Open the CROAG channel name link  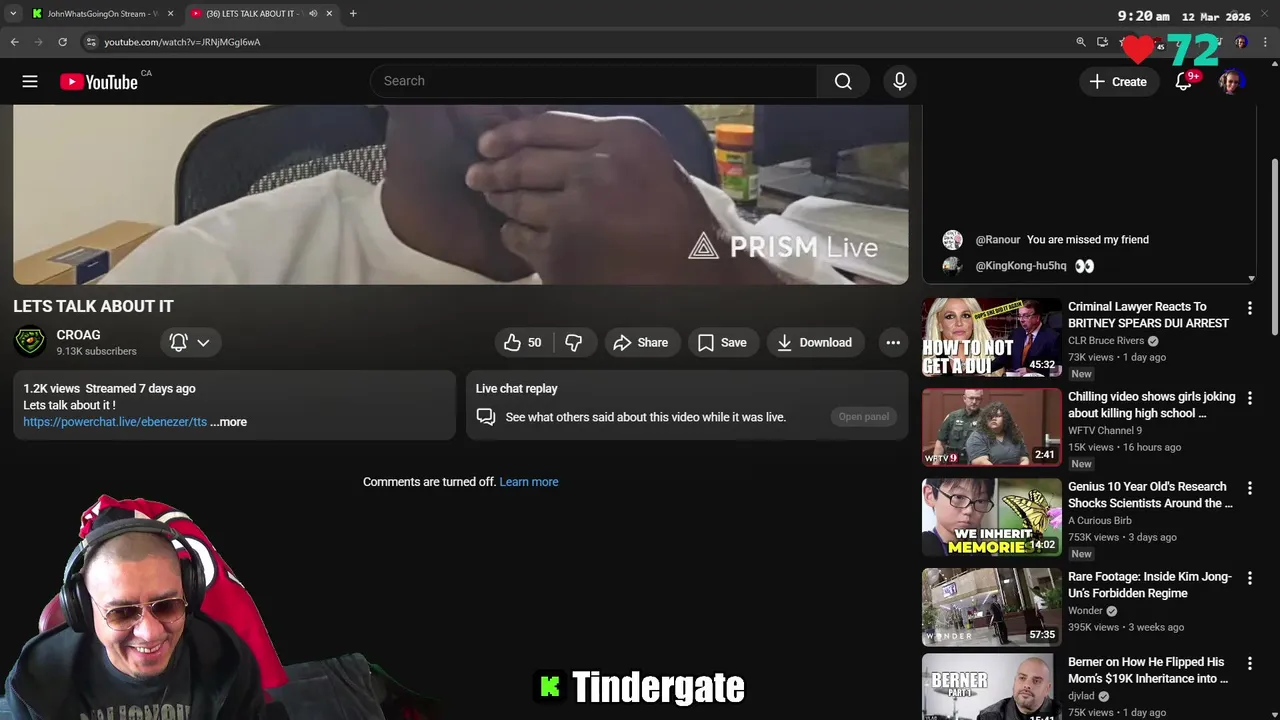pyautogui.click(x=78, y=335)
